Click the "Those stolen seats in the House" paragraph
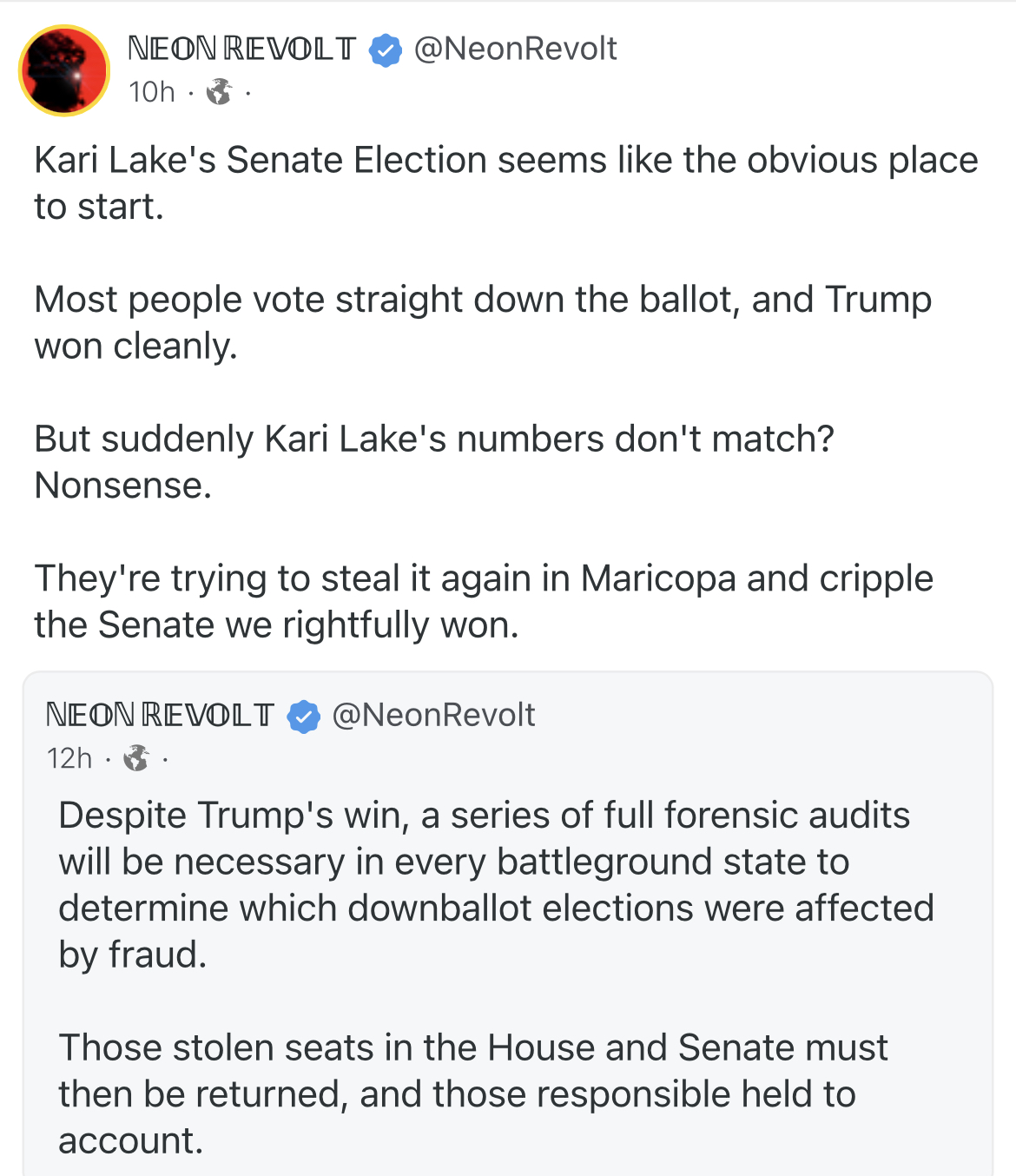Image resolution: width=1016 pixels, height=1176 pixels. pos(472,1093)
